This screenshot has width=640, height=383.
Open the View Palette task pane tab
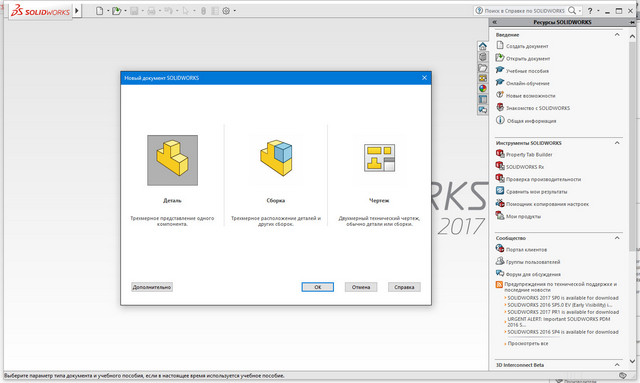point(482,78)
